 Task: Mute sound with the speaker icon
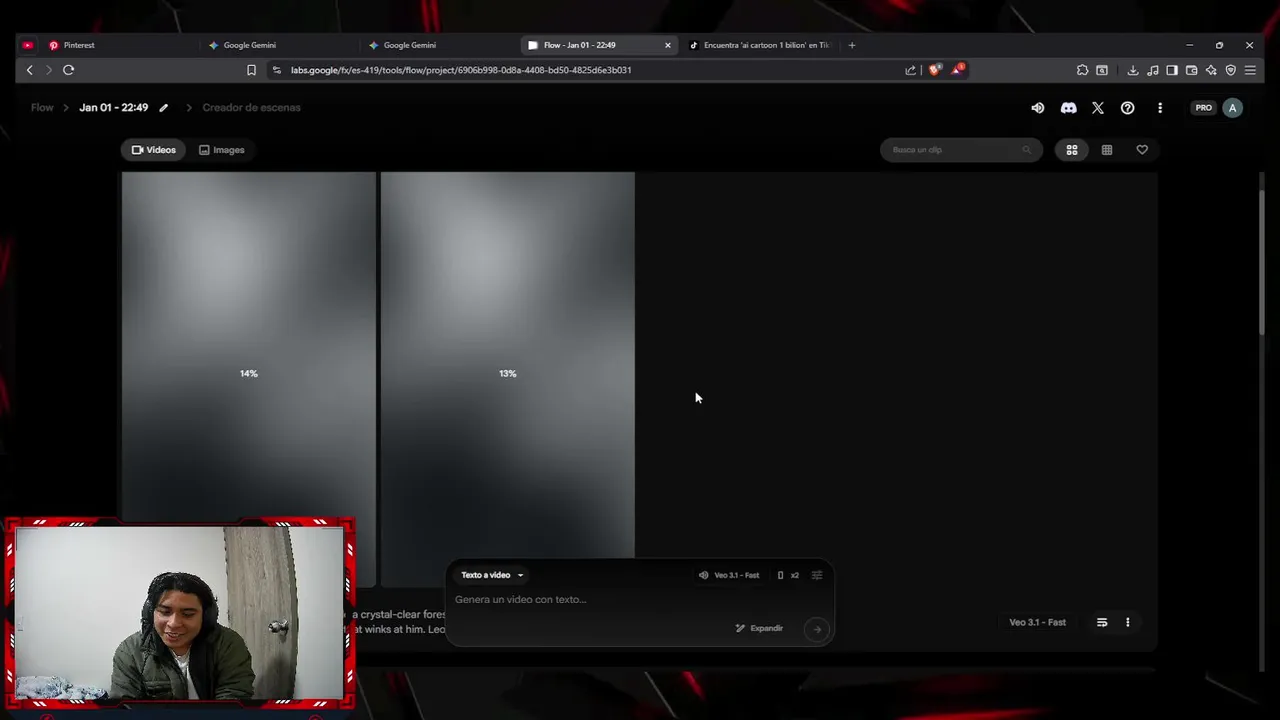tap(1038, 108)
